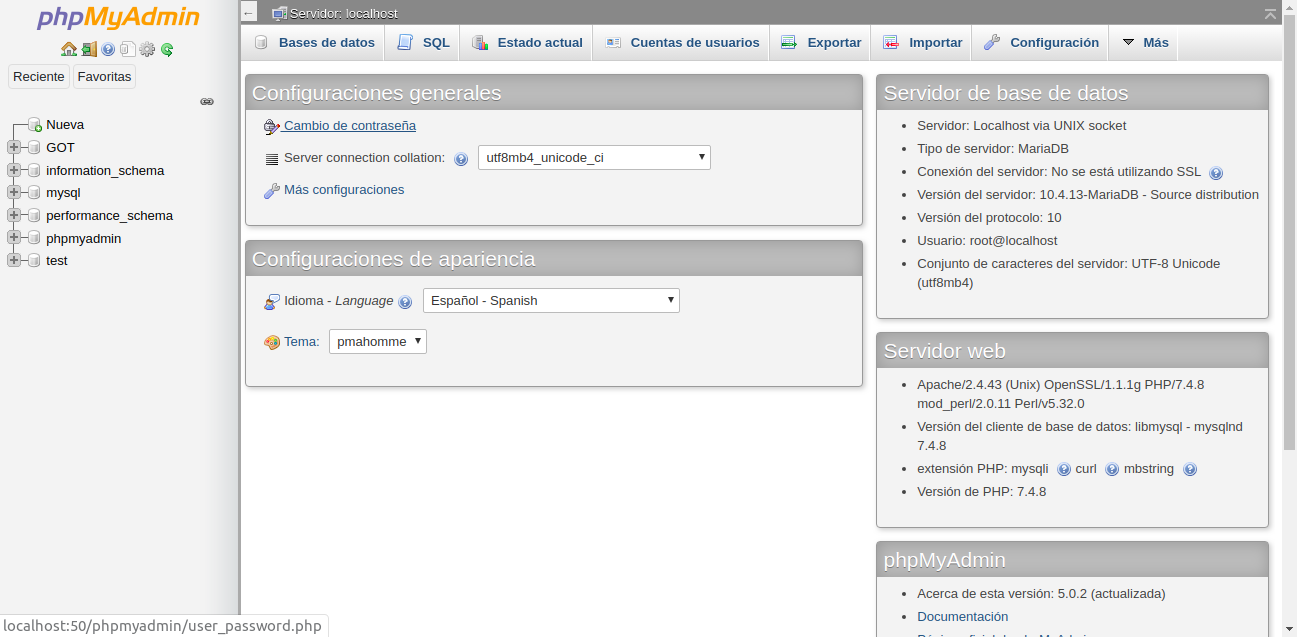Click the Nueva new-database icon
Screen dimensions: 1297x637
click(34, 125)
